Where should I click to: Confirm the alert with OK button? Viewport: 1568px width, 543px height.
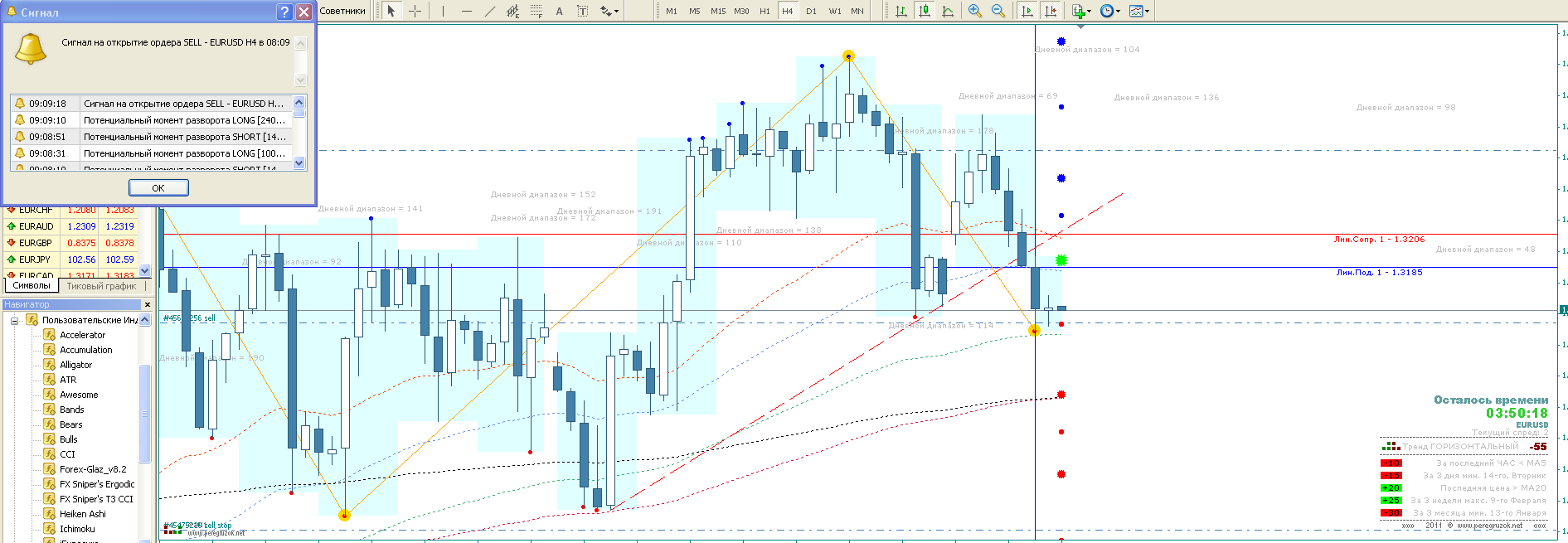point(158,188)
